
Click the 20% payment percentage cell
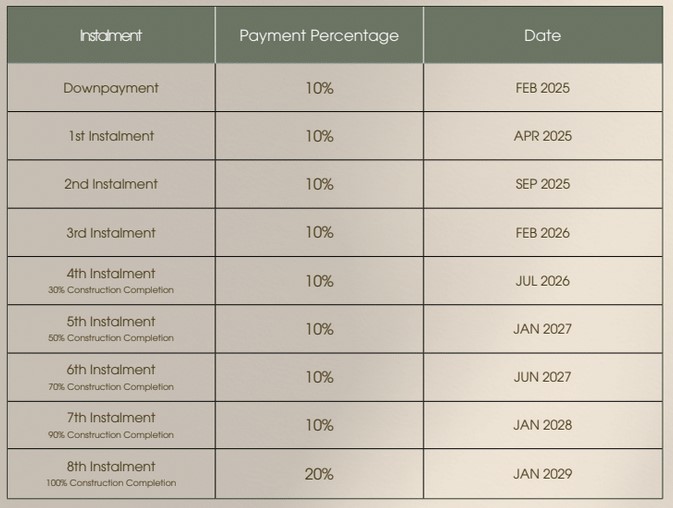(319, 474)
